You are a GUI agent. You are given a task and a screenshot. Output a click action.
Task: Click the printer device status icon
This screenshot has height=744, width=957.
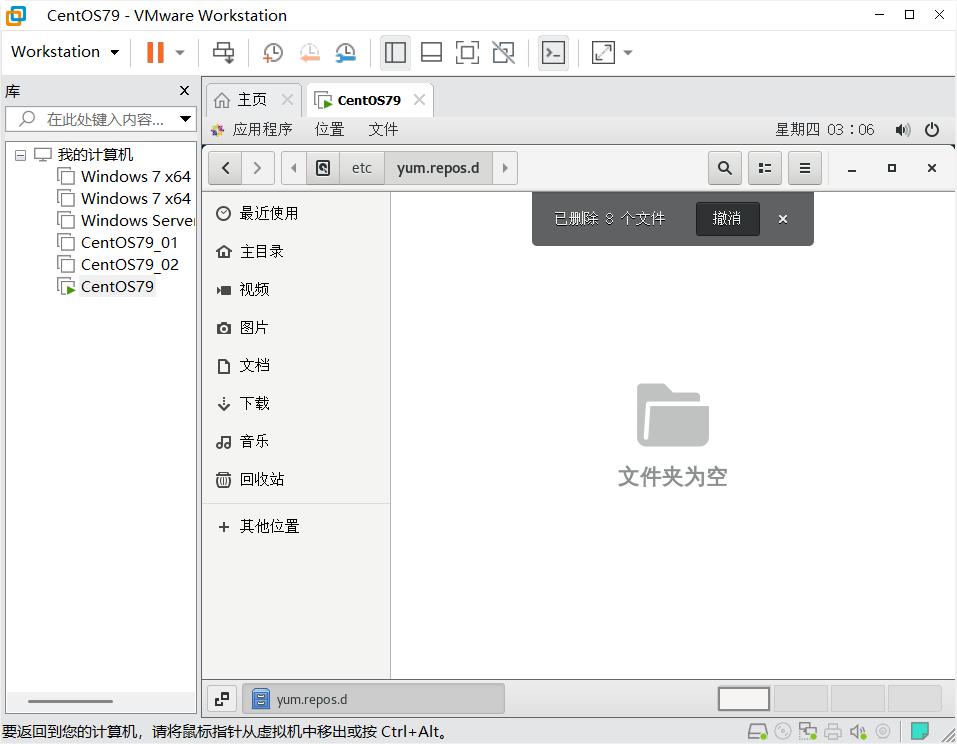point(832,731)
